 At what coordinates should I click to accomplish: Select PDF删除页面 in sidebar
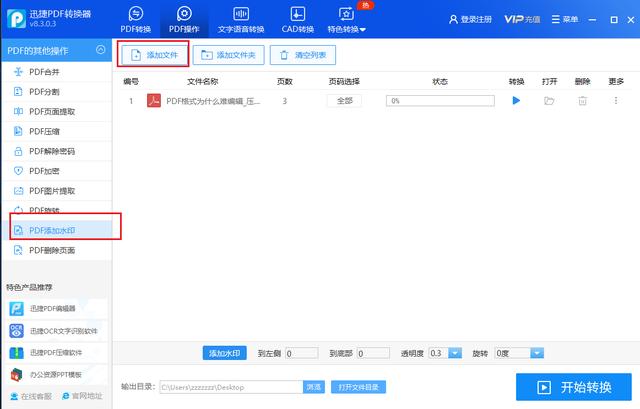[x=56, y=250]
